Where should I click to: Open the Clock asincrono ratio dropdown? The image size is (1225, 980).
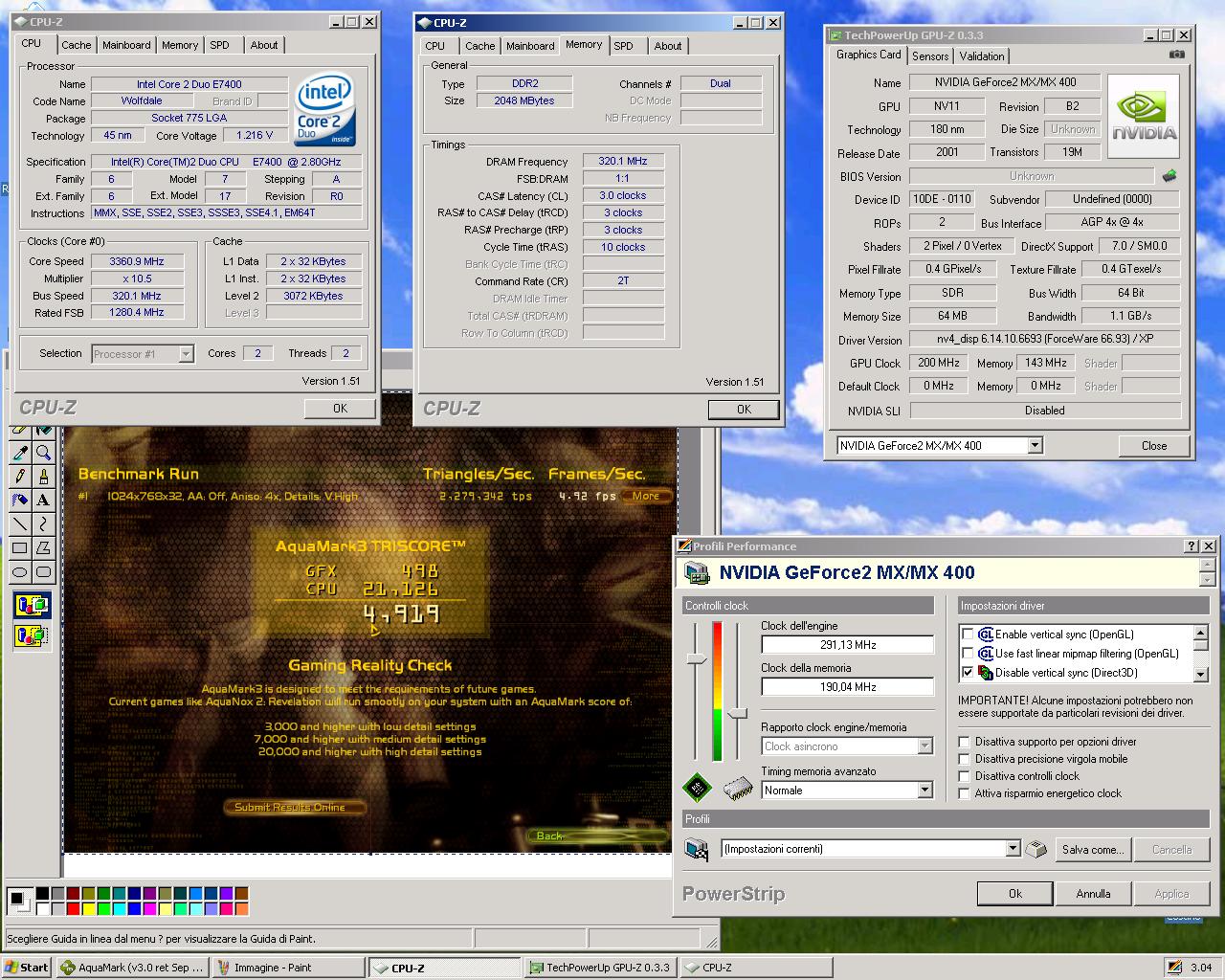click(x=924, y=746)
